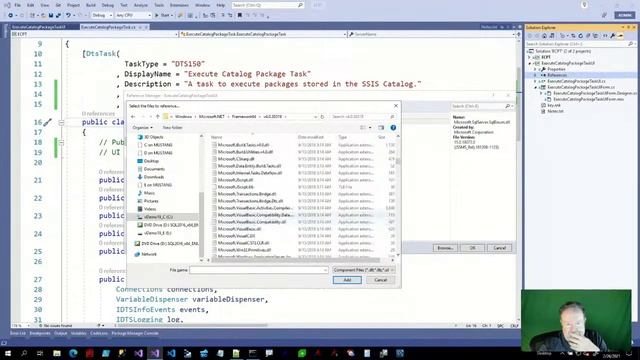Collapse the class outline at line 16
Image resolution: width=640 pixels, height=360 pixels.
pyautogui.click(x=61, y=122)
